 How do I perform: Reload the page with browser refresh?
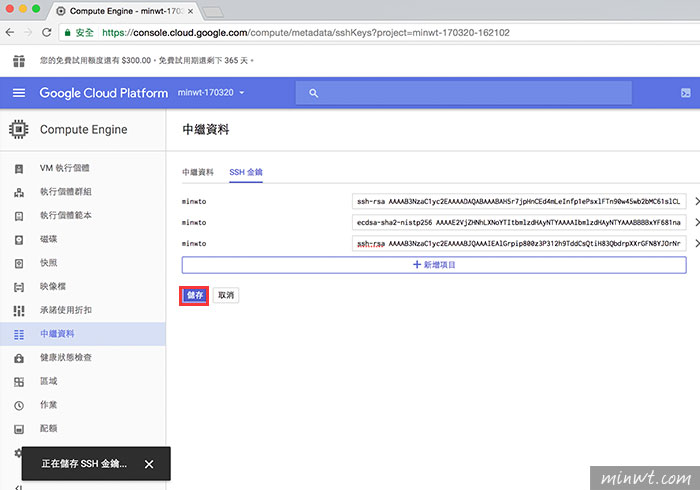pyautogui.click(x=46, y=33)
